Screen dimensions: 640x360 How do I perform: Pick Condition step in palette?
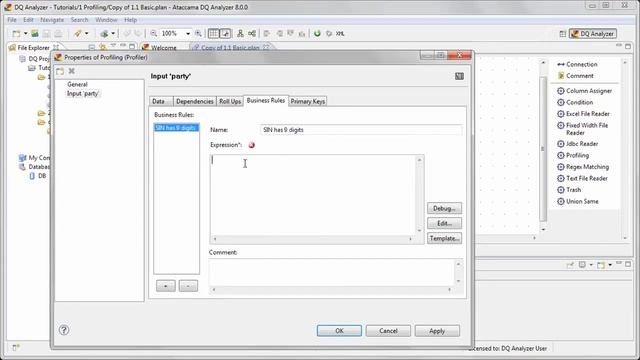[x=575, y=102]
